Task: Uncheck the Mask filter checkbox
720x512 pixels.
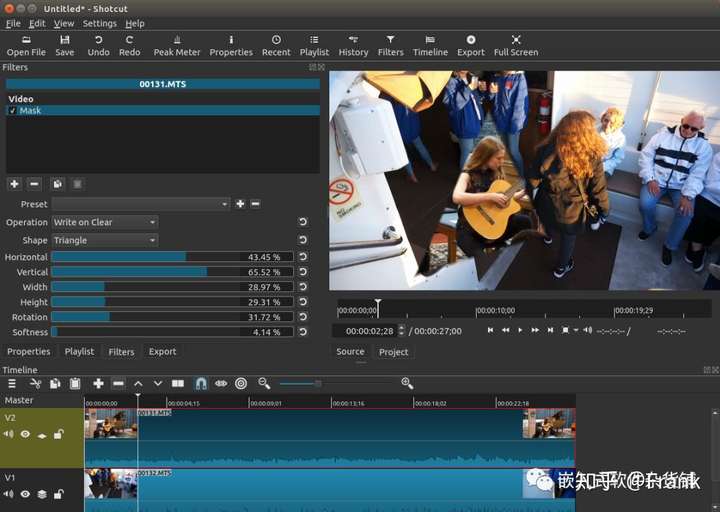Action: tap(12, 111)
